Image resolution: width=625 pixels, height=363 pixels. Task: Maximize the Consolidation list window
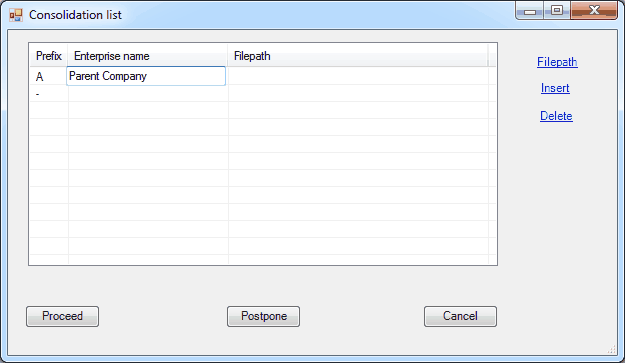pyautogui.click(x=557, y=11)
